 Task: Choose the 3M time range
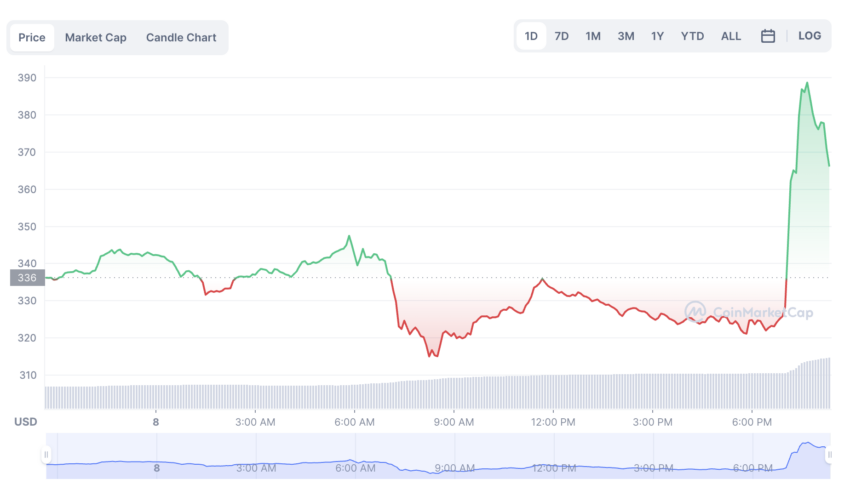pos(626,36)
